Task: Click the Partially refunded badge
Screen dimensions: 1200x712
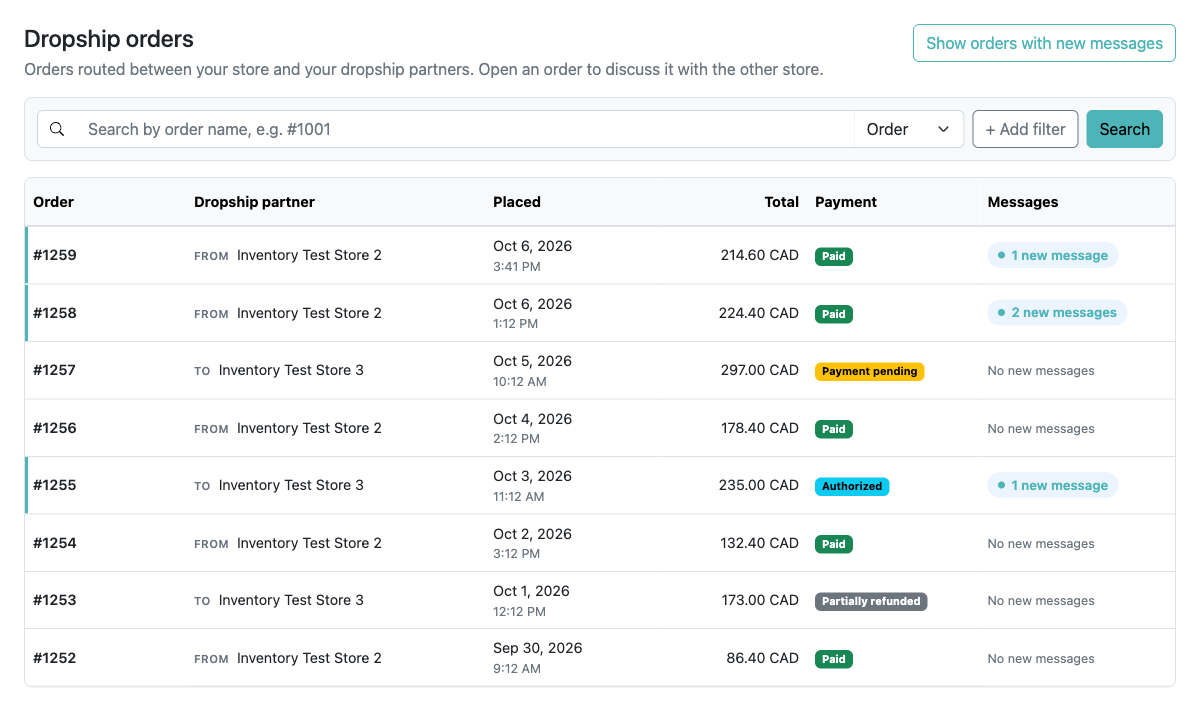Action: pyautogui.click(x=871, y=601)
